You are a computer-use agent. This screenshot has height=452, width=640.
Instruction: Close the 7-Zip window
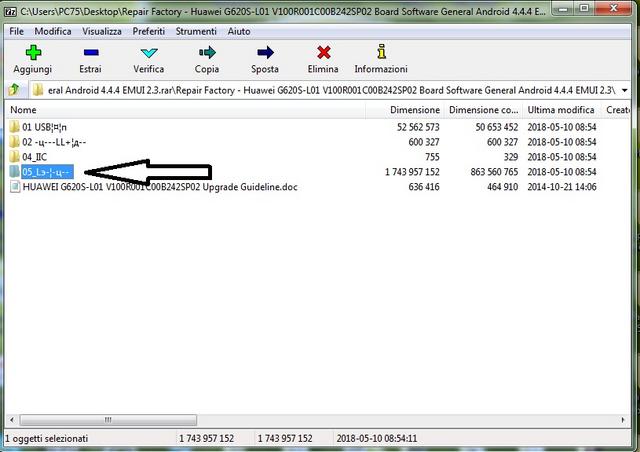click(613, 8)
